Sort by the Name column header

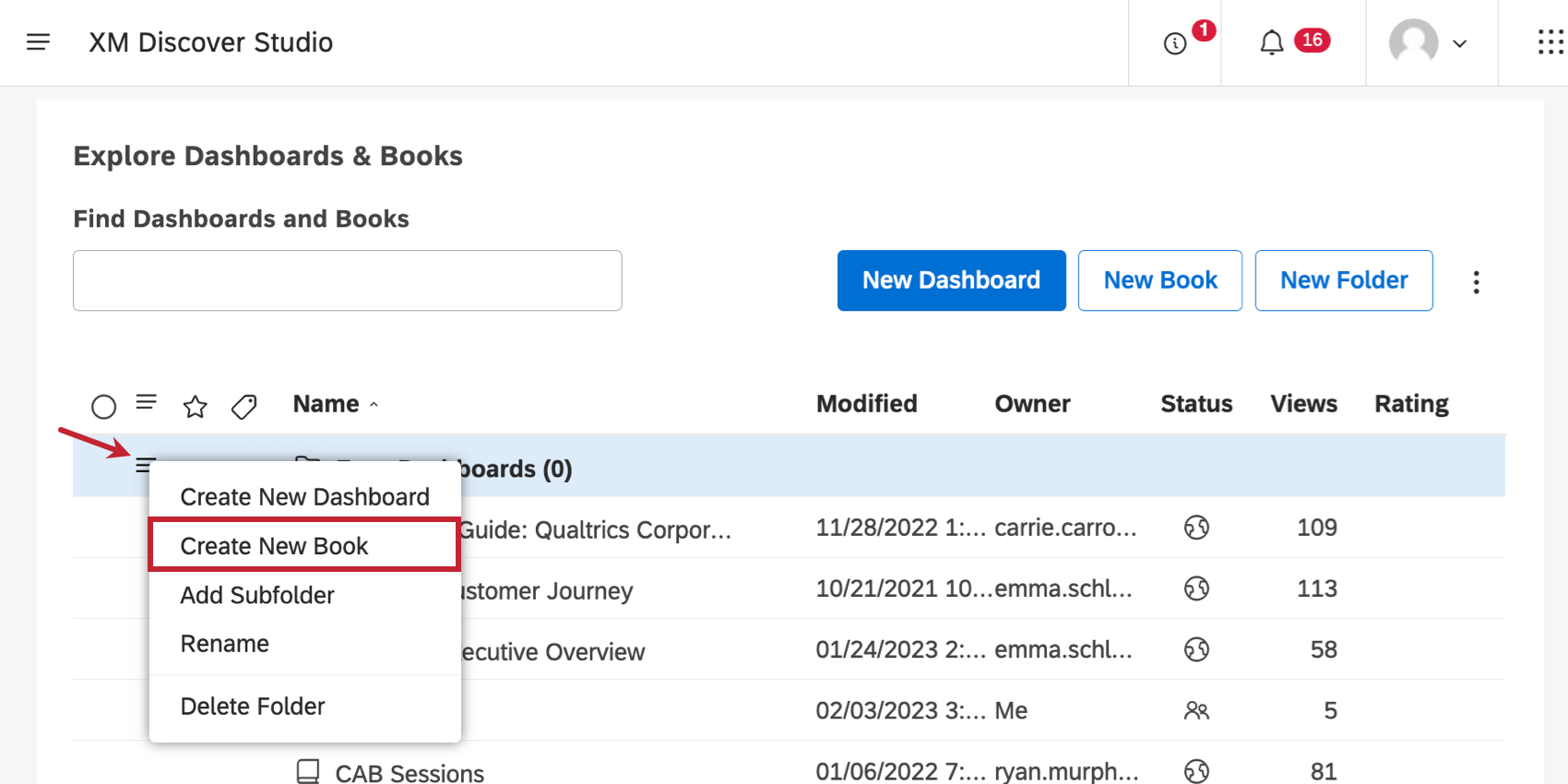click(x=327, y=404)
